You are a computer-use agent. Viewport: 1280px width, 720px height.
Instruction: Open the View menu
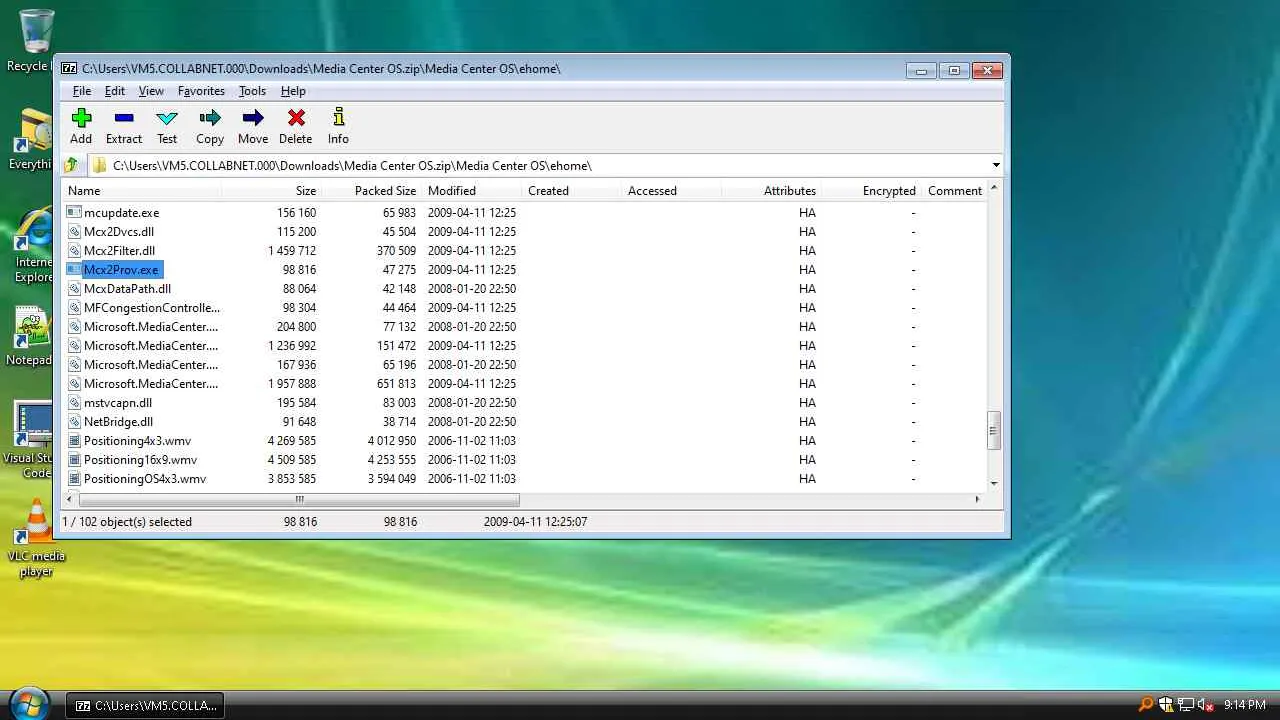[151, 91]
